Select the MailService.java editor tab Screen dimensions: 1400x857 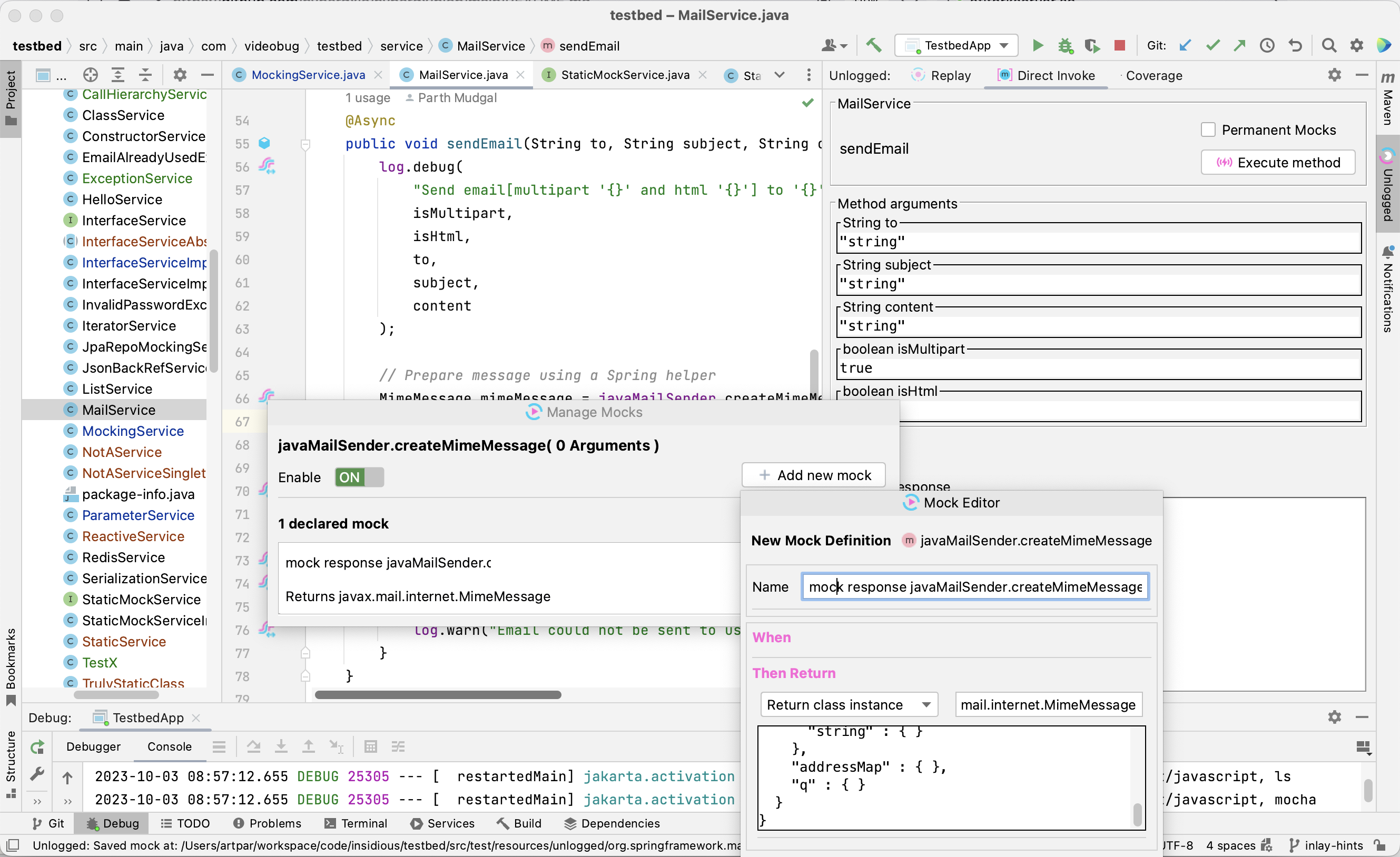point(462,75)
